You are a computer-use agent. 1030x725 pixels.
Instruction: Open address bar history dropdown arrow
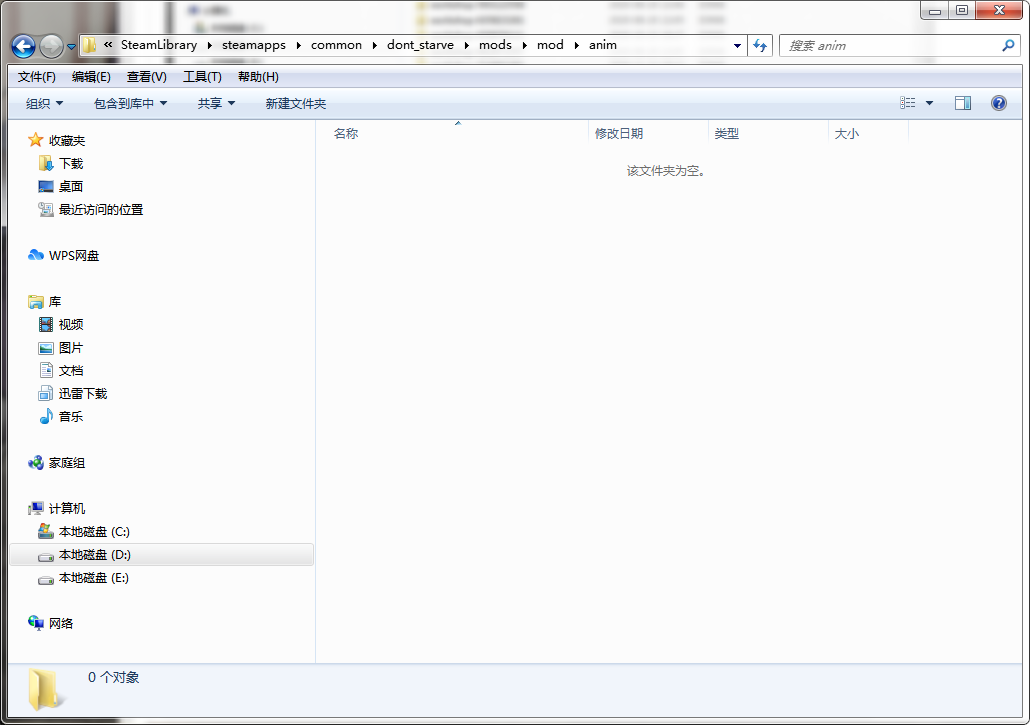click(x=738, y=46)
